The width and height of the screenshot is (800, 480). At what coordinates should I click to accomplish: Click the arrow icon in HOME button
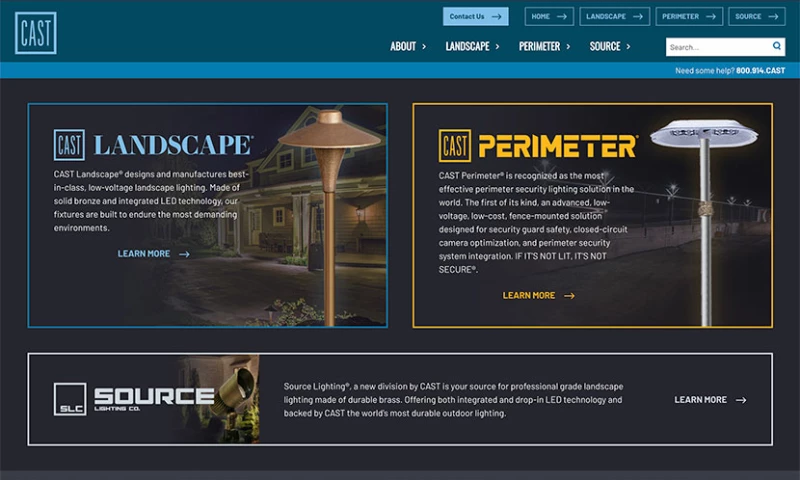point(562,17)
